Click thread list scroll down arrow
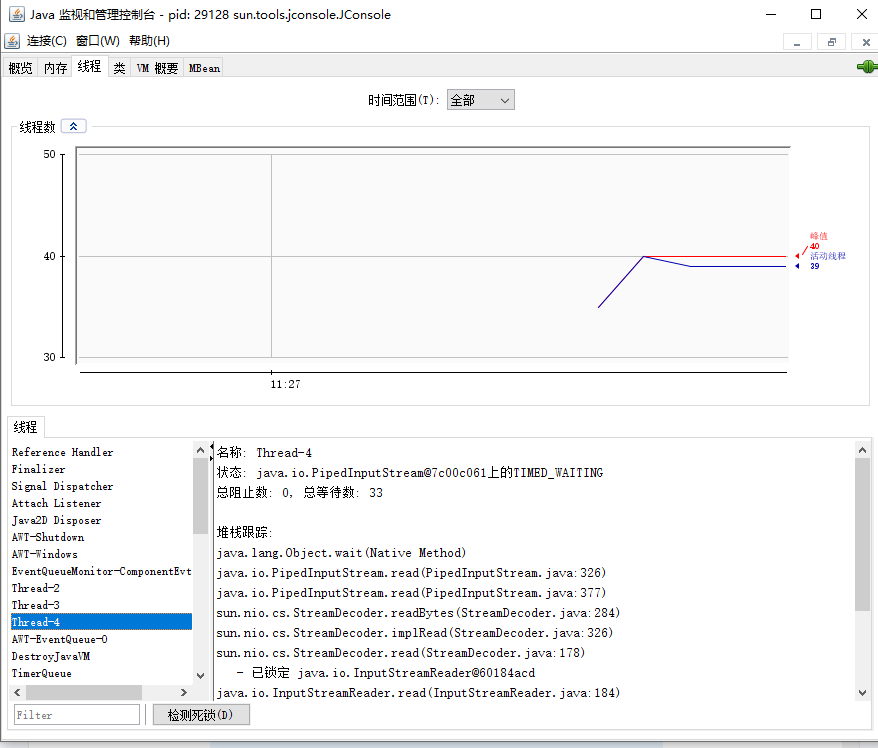This screenshot has width=878, height=748. [200, 676]
